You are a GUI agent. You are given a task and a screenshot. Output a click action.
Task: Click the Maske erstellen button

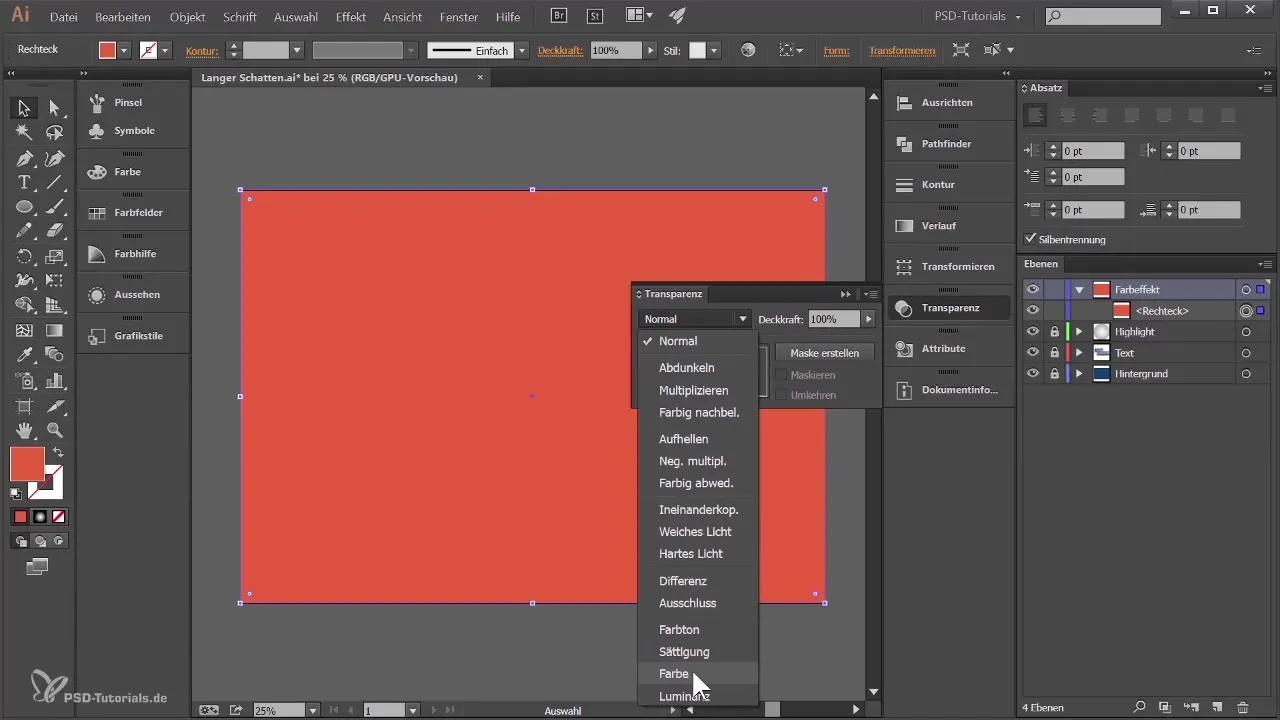click(x=825, y=353)
